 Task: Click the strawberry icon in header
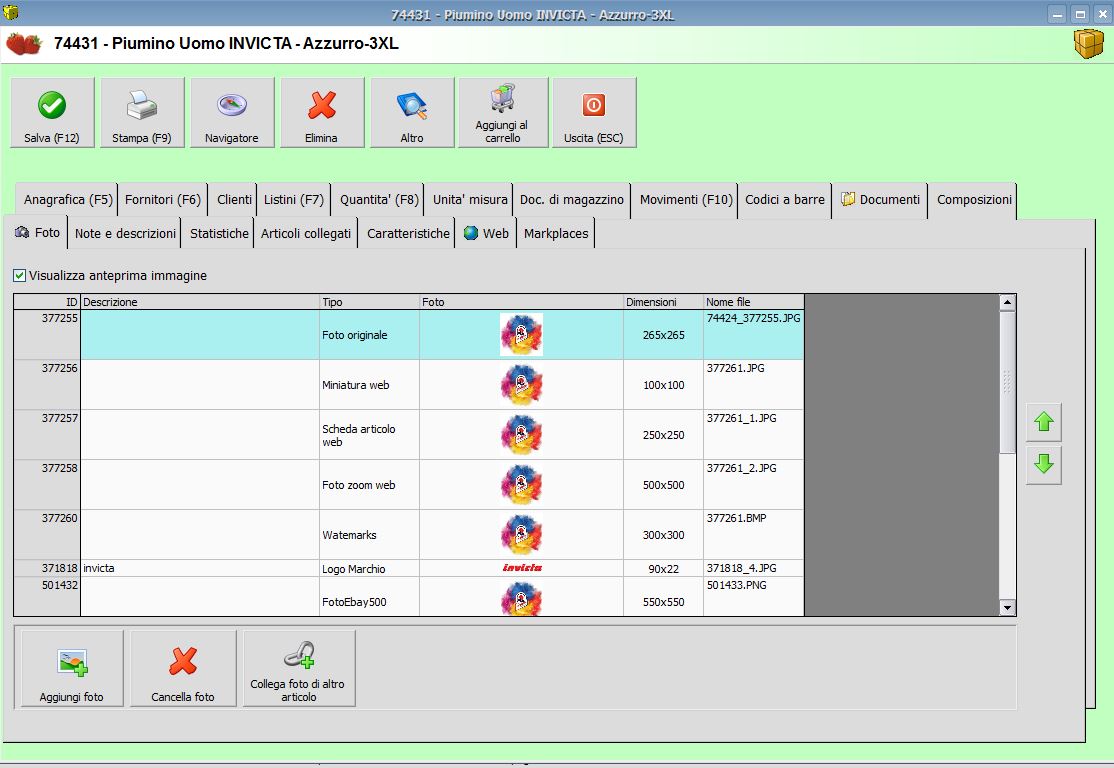point(24,43)
